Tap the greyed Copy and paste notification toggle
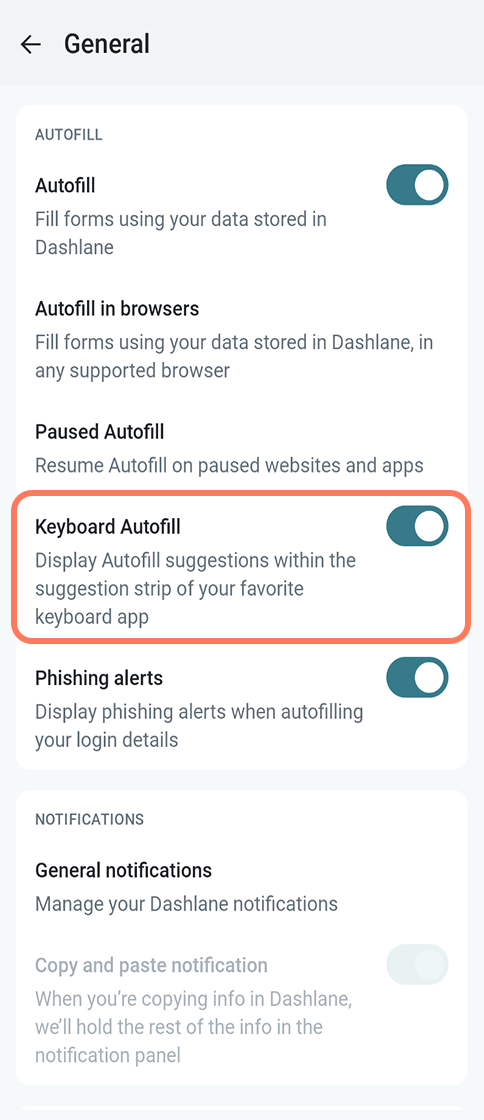The height and width of the screenshot is (1120, 484). pos(417,965)
